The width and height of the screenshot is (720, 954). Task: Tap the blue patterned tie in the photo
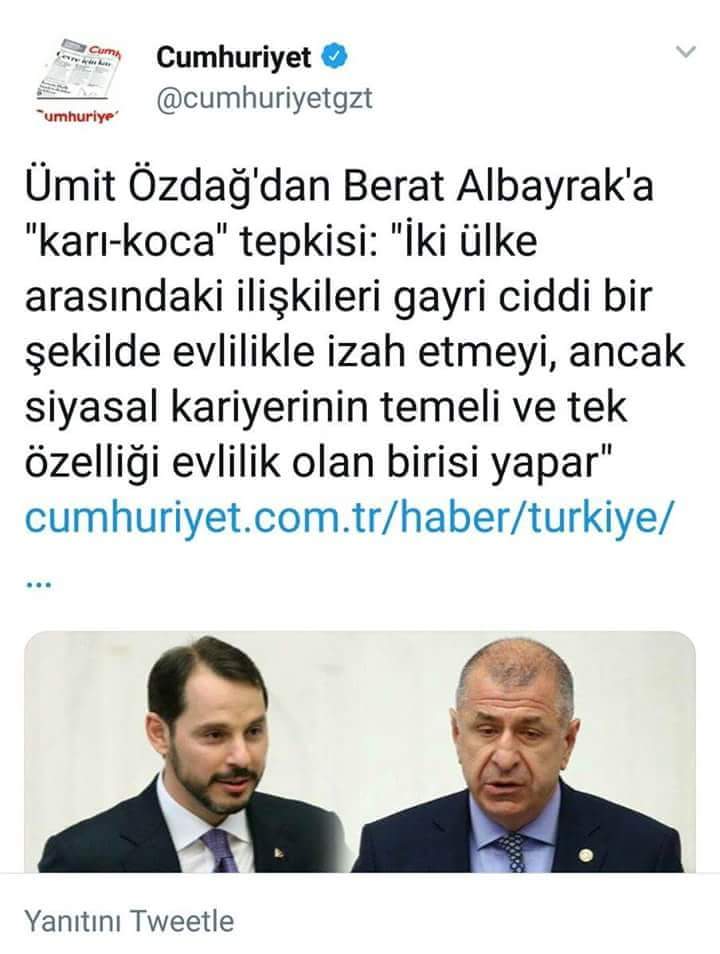[x=512, y=851]
